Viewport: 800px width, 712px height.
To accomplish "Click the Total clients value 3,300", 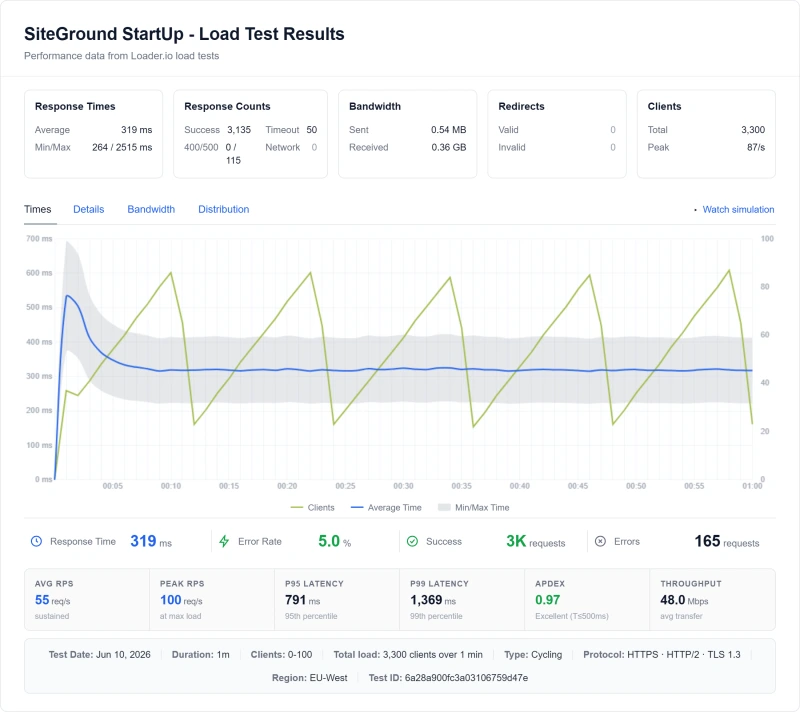I will 753,130.
